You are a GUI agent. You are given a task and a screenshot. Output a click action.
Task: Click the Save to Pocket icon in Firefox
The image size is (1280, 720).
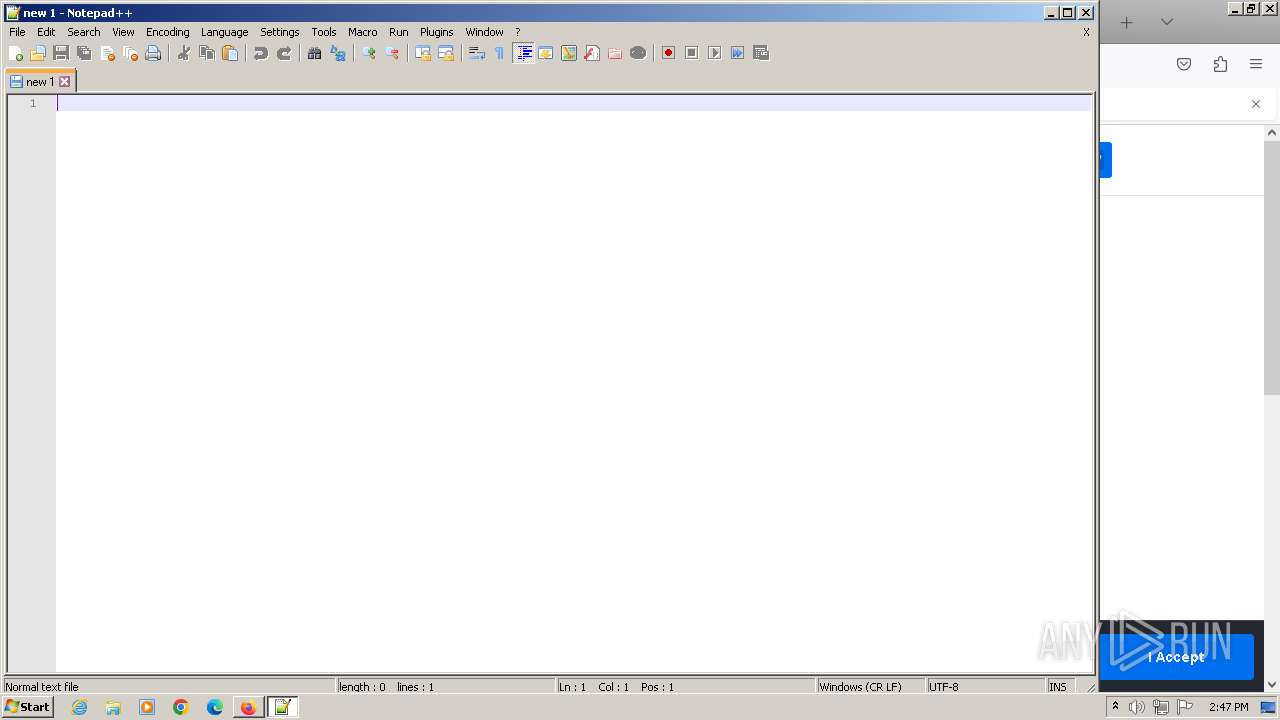click(1184, 64)
